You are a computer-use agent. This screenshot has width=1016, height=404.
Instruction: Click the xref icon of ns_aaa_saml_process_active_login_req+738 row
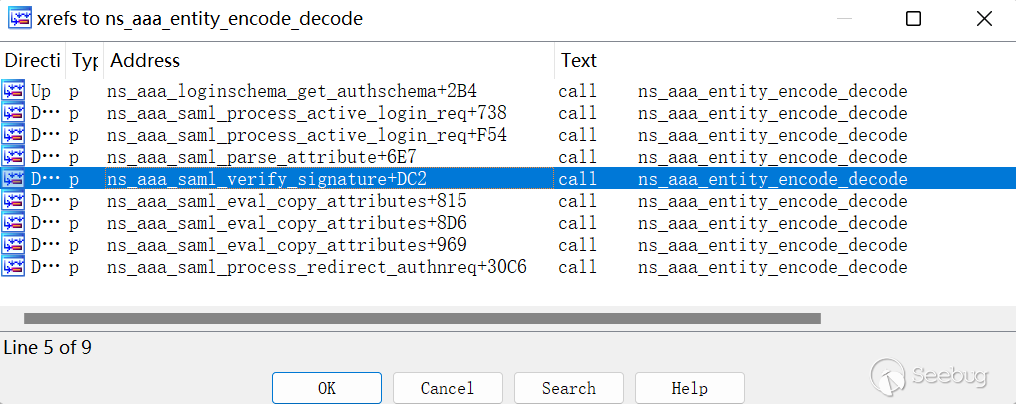[13, 113]
